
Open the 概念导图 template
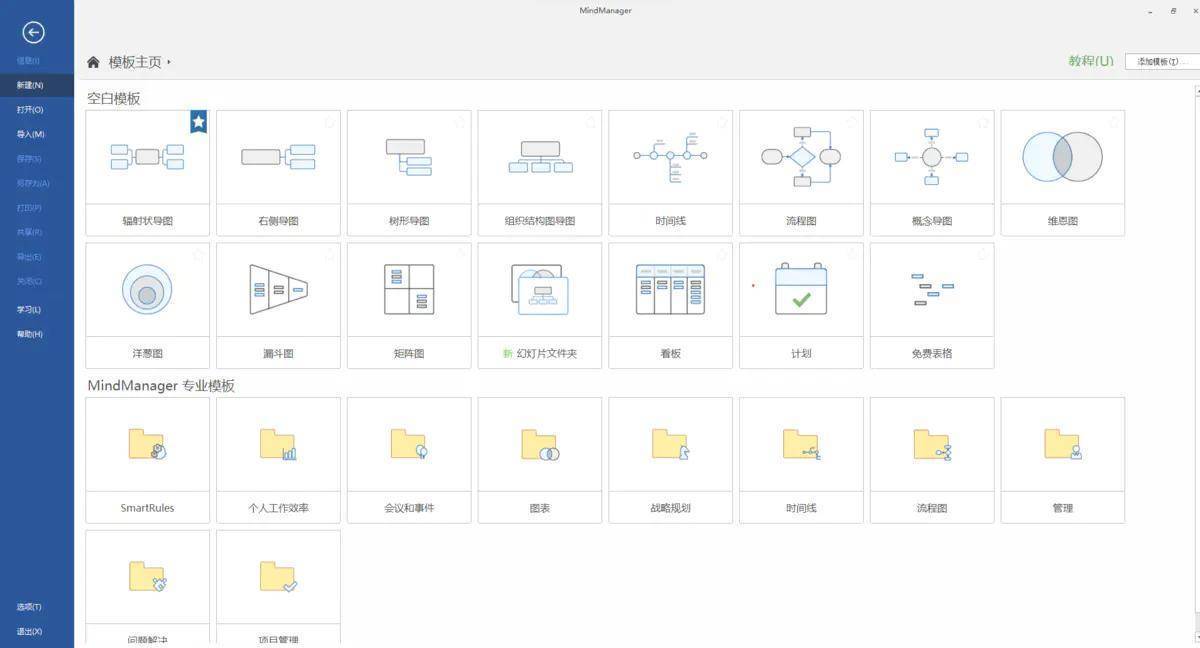coord(932,170)
